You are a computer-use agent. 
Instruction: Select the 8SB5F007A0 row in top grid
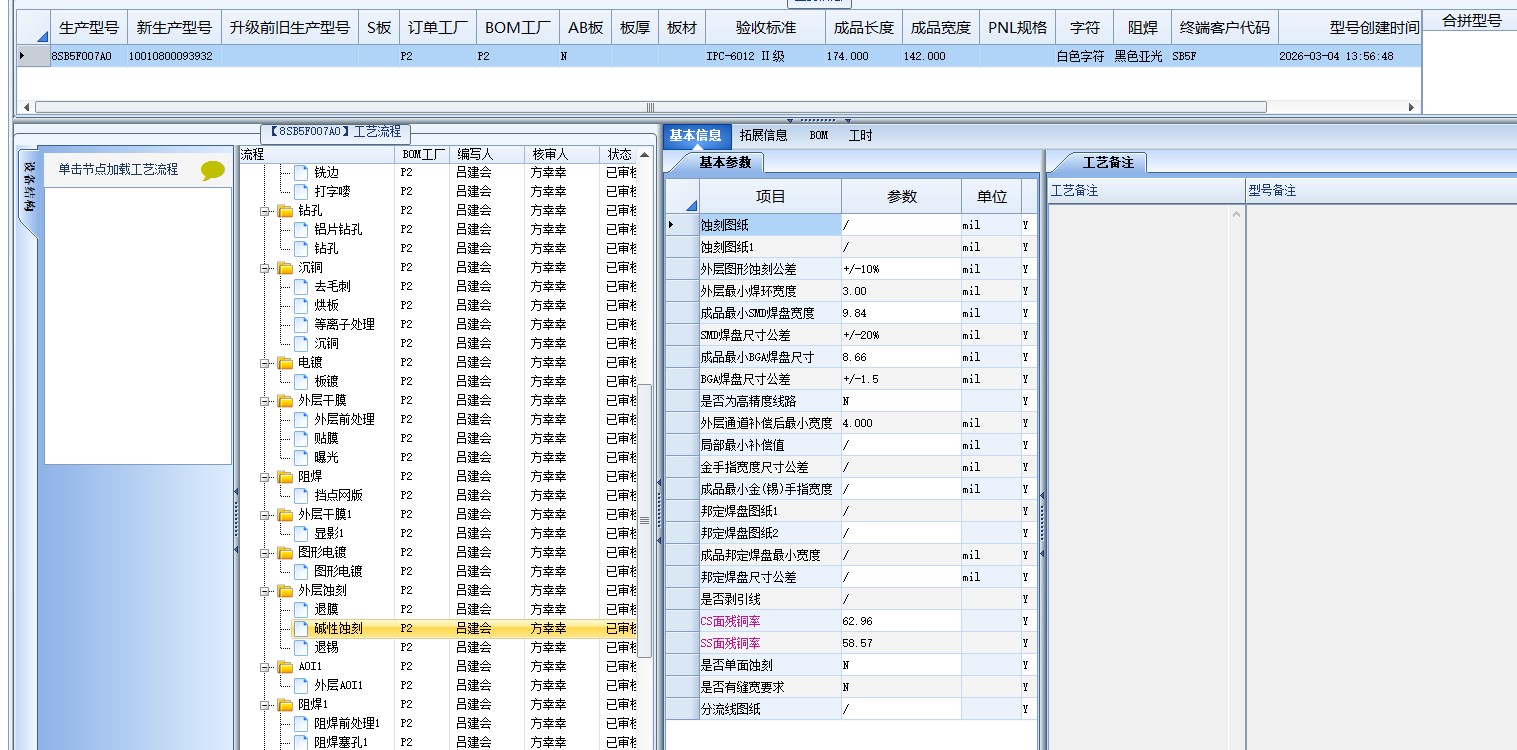(720, 56)
